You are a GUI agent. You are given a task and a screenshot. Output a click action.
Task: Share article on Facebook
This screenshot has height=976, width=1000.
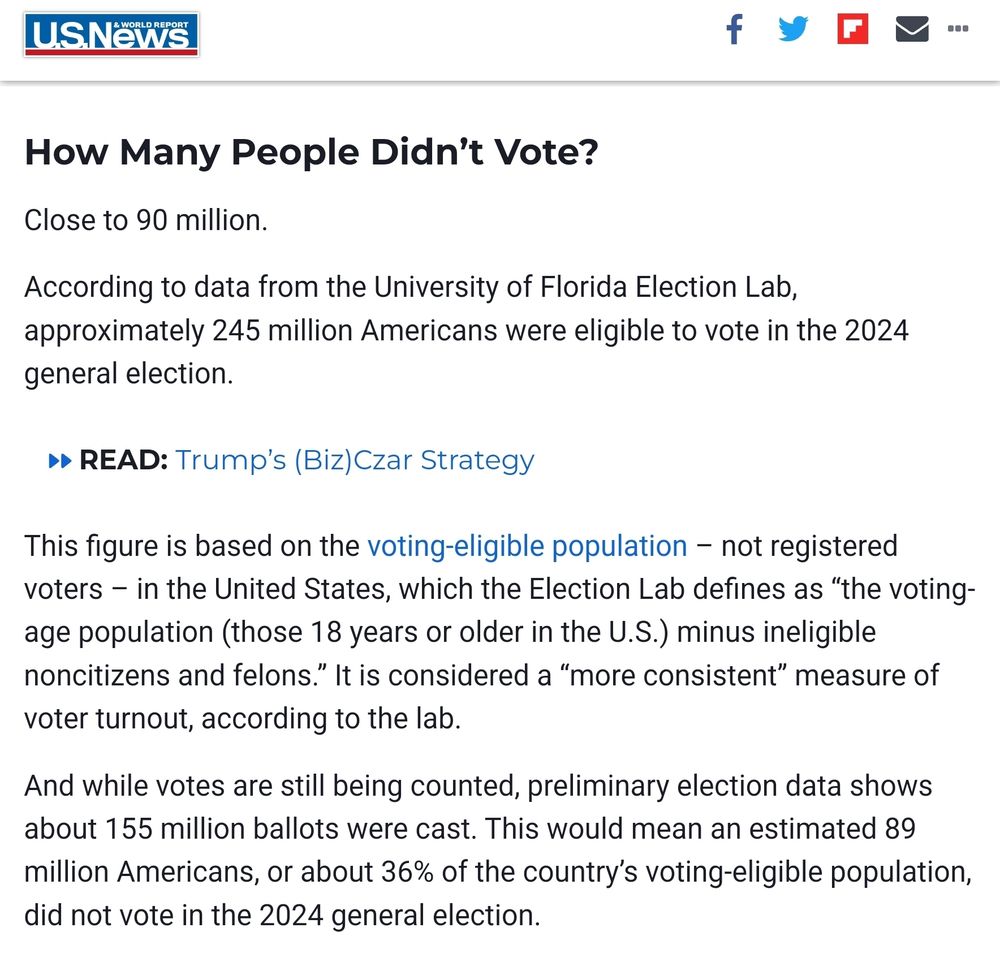[735, 29]
